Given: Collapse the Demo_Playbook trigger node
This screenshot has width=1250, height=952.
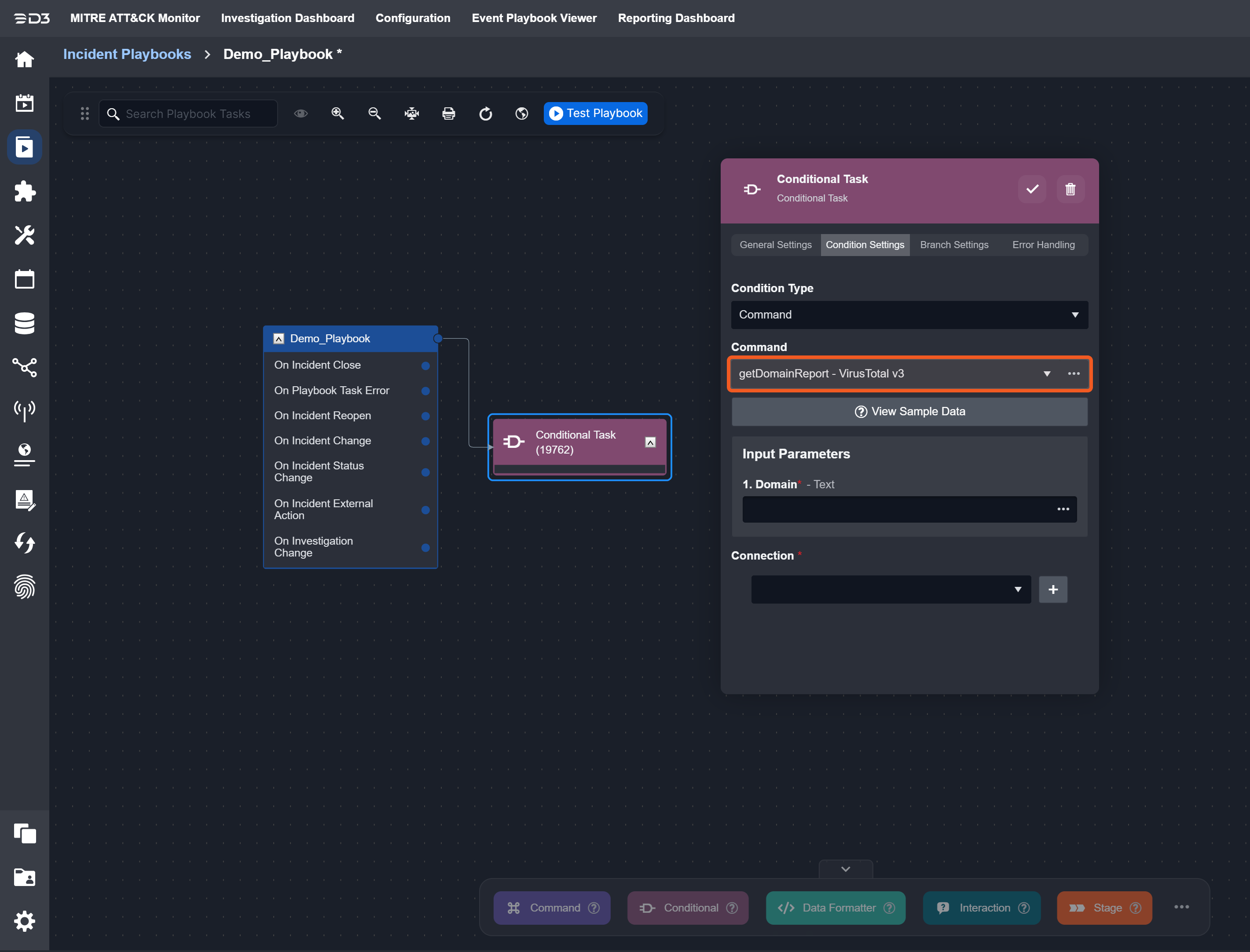Looking at the screenshot, I should point(278,338).
